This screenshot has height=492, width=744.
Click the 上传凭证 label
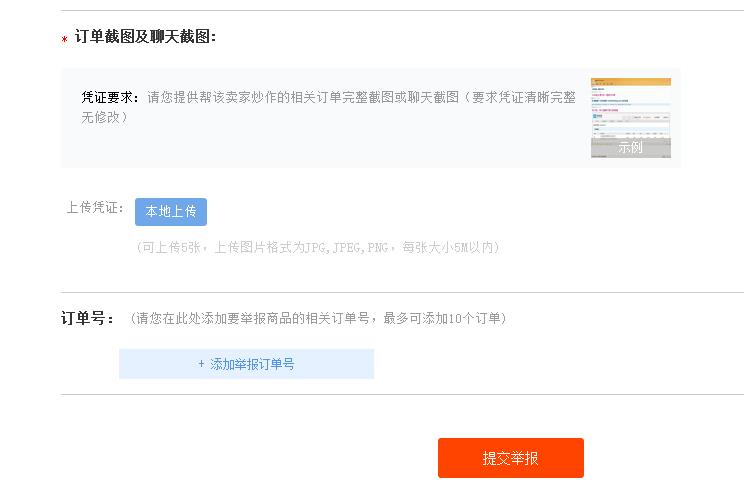point(95,207)
